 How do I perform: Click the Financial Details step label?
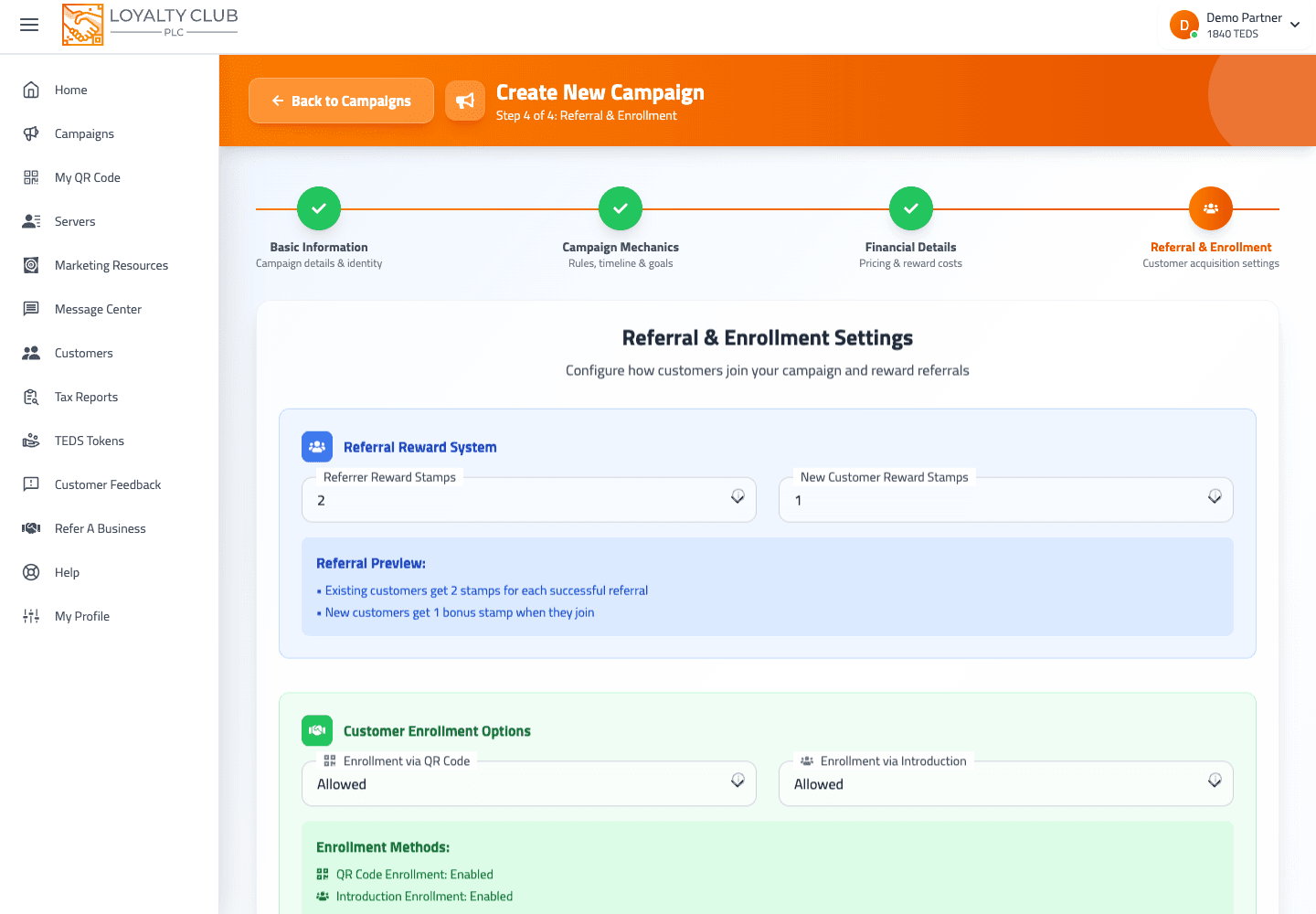coord(911,247)
